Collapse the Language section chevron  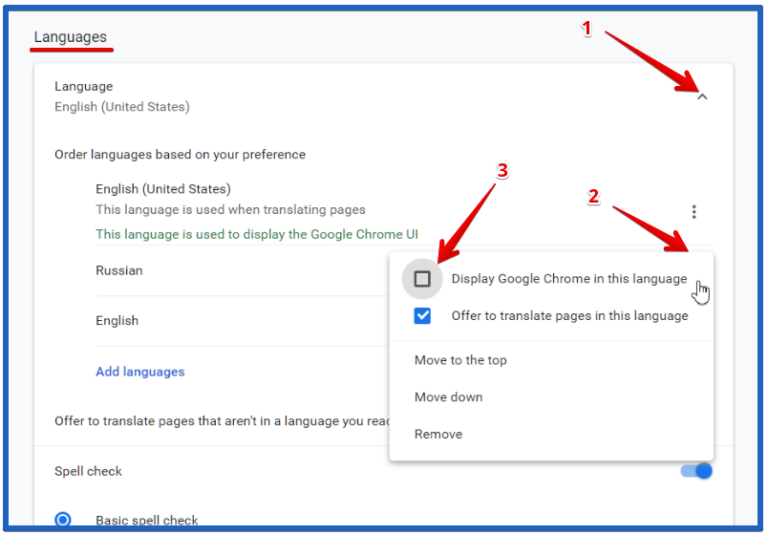(702, 97)
